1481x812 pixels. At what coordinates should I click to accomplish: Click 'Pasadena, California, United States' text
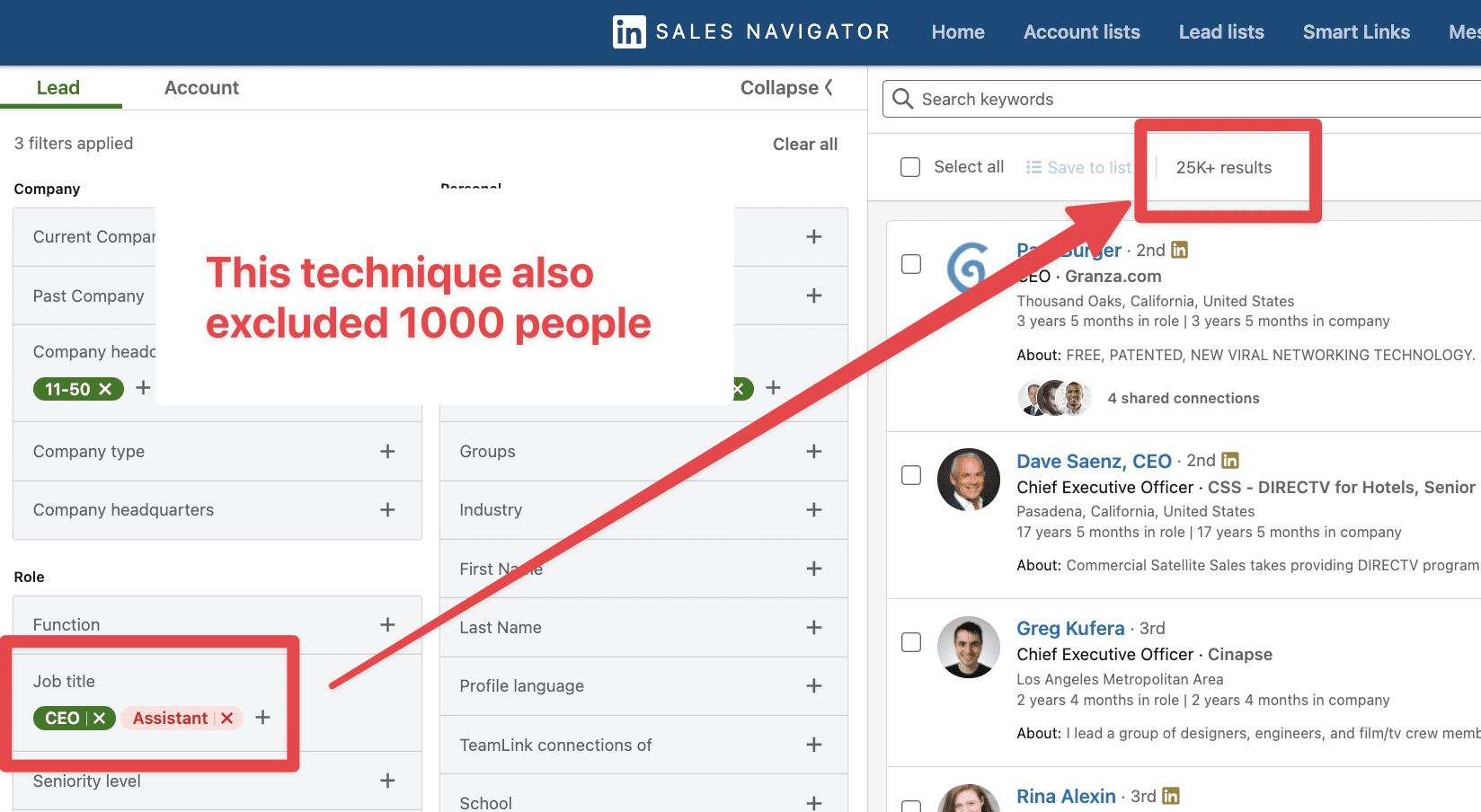(1135, 511)
